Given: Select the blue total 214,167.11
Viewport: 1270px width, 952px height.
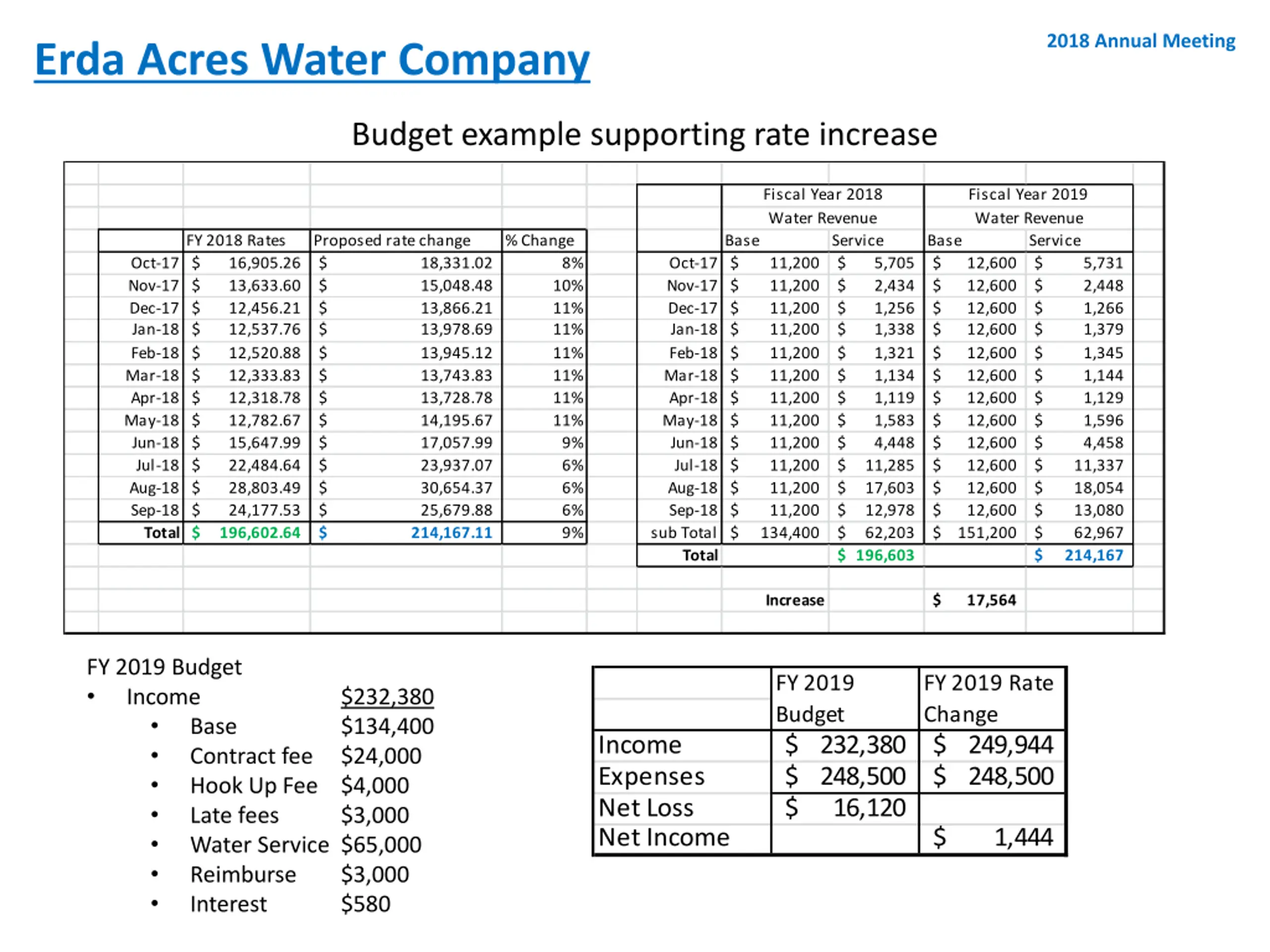Looking at the screenshot, I should [x=451, y=533].
